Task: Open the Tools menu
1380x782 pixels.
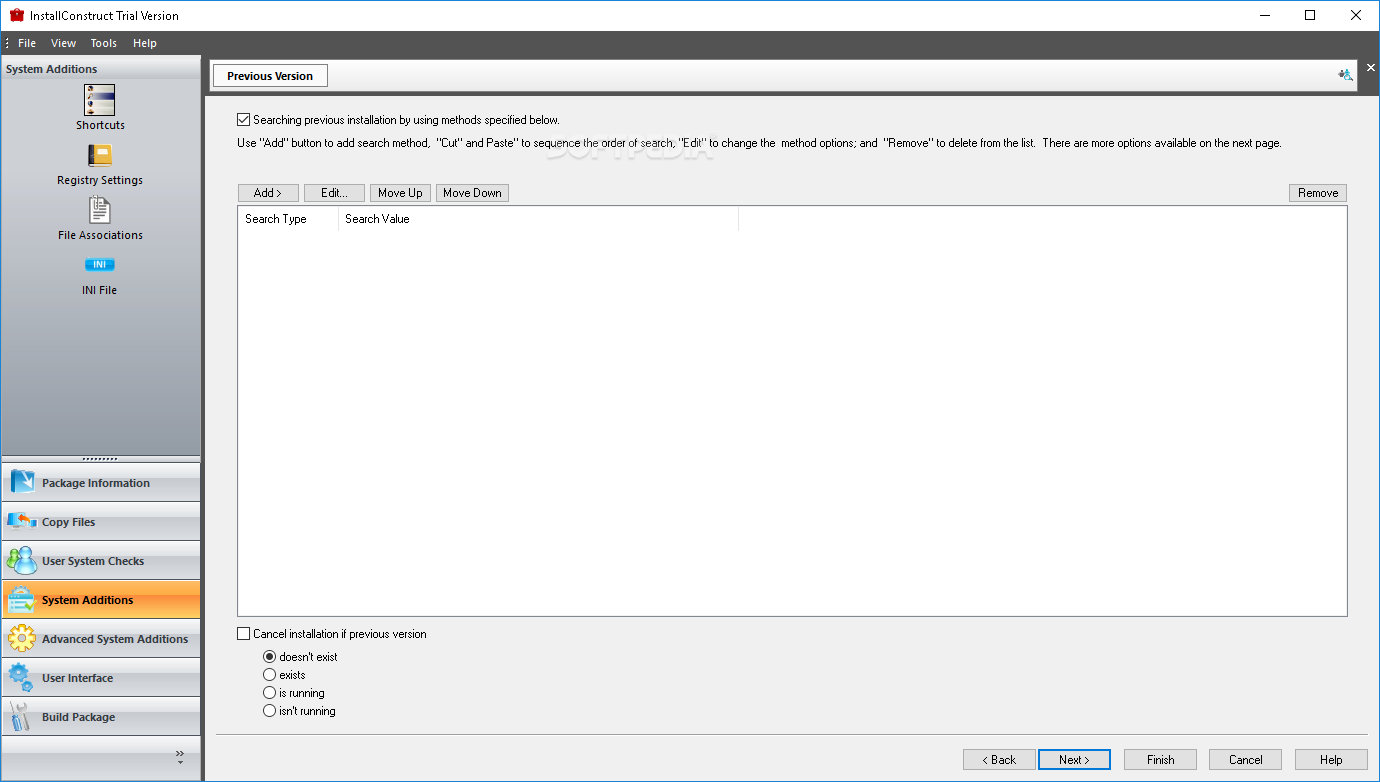Action: (104, 43)
